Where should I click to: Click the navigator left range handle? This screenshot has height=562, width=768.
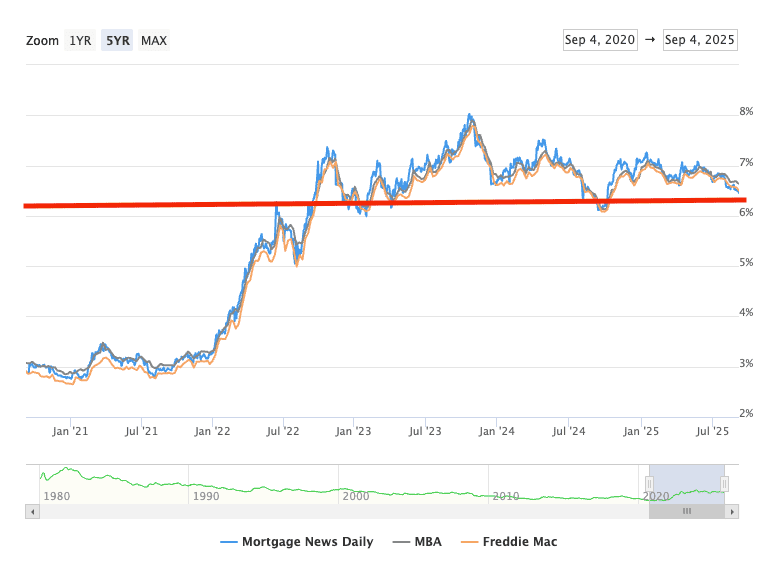click(649, 484)
